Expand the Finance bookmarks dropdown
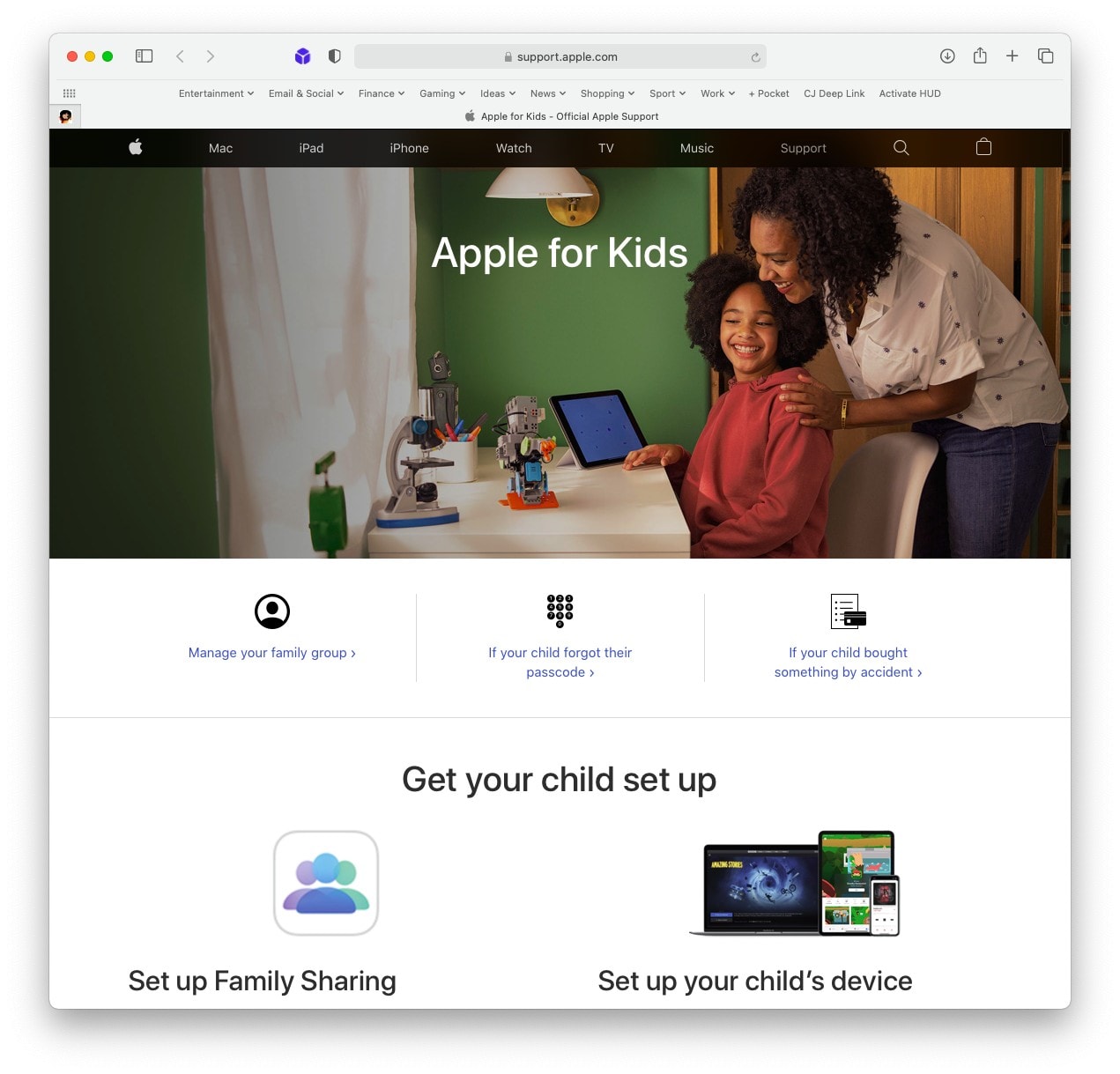1120x1074 pixels. coord(382,93)
